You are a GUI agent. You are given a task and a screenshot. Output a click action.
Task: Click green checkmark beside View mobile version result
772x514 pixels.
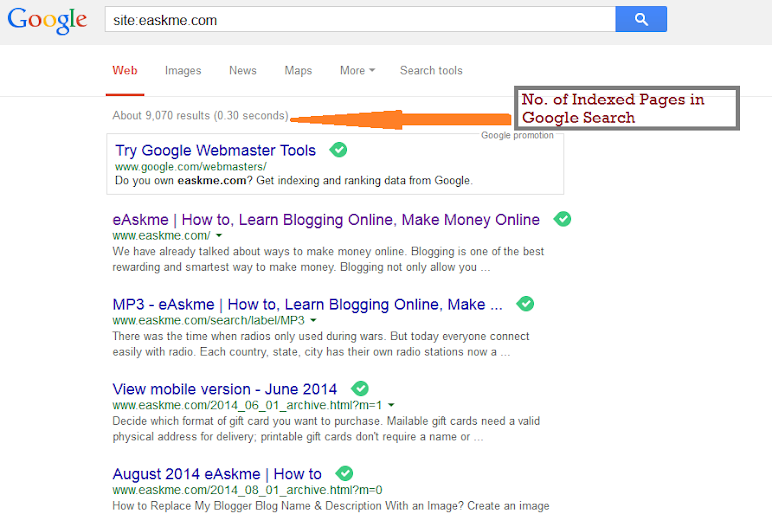point(360,388)
